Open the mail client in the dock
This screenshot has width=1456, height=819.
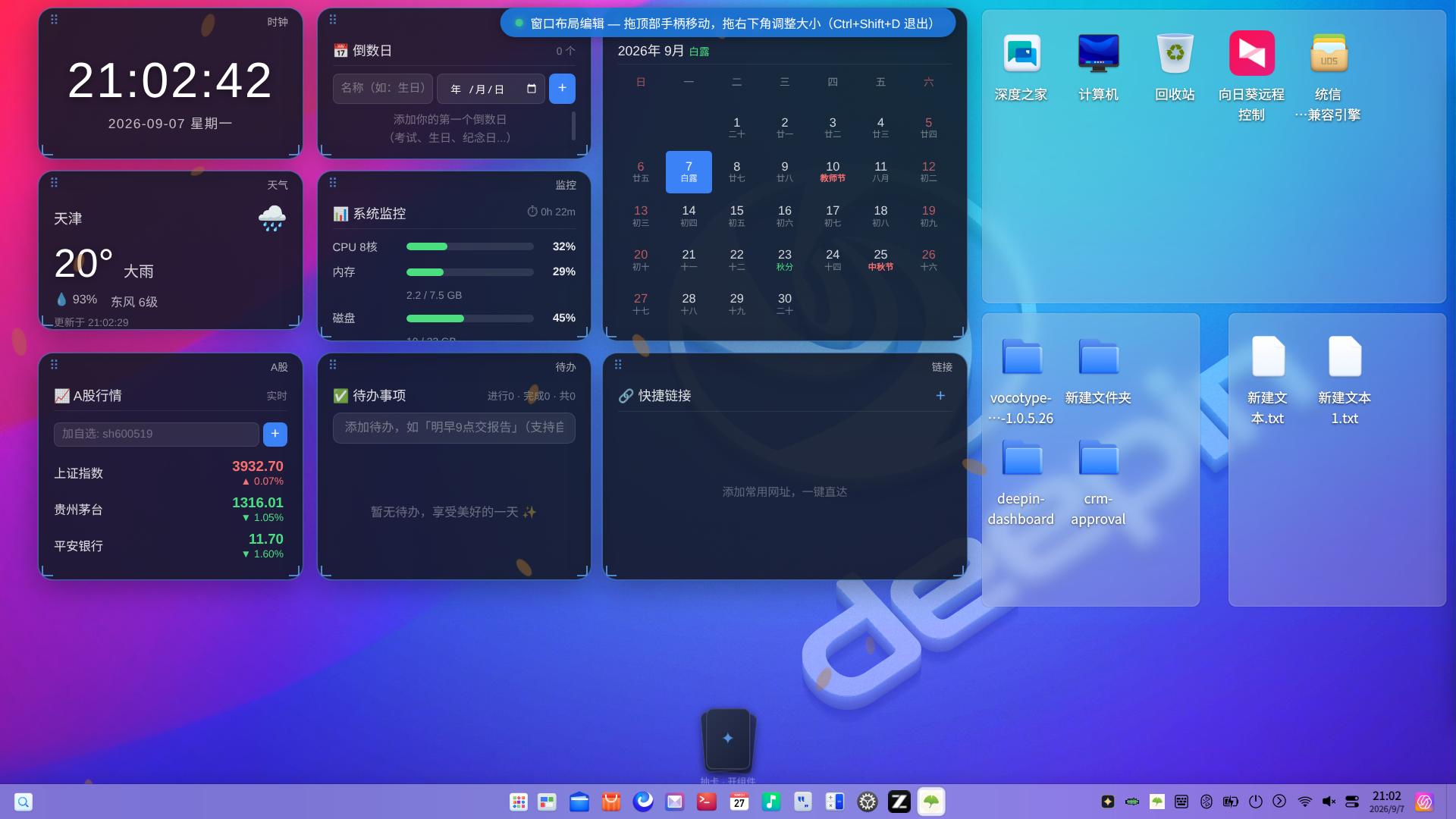[675, 802]
